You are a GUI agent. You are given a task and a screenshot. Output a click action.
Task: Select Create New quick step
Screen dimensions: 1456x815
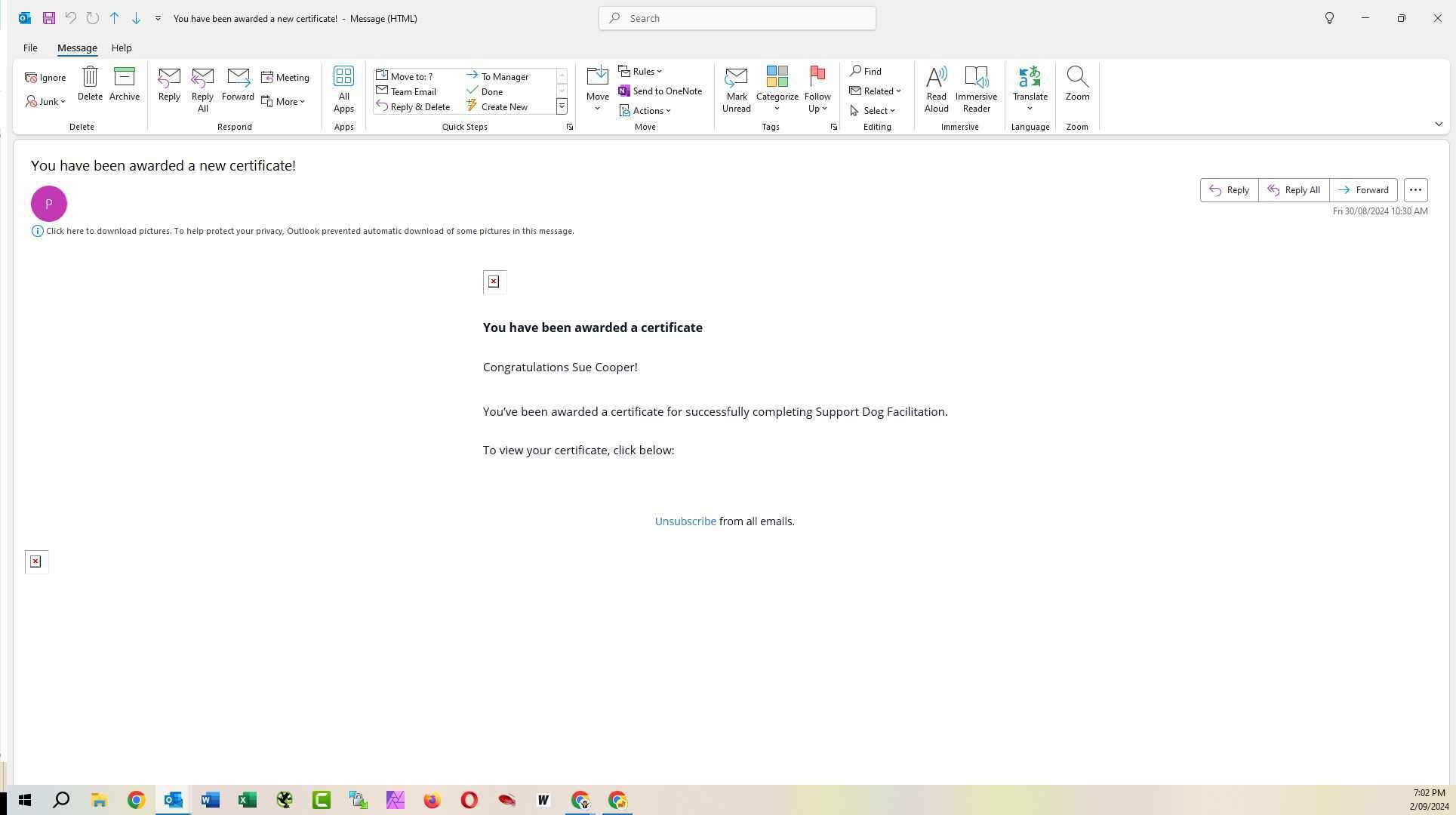pos(497,106)
